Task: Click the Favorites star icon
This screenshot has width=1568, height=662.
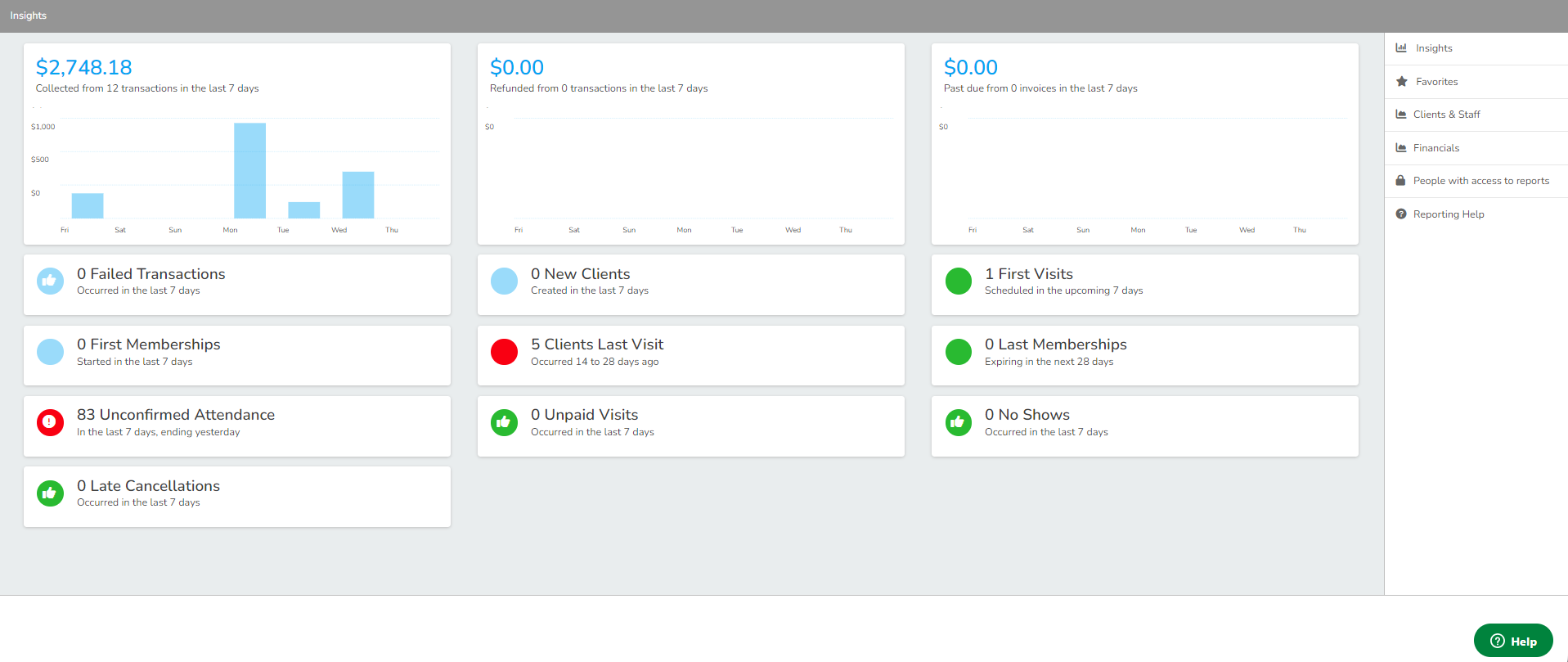Action: (x=1402, y=82)
